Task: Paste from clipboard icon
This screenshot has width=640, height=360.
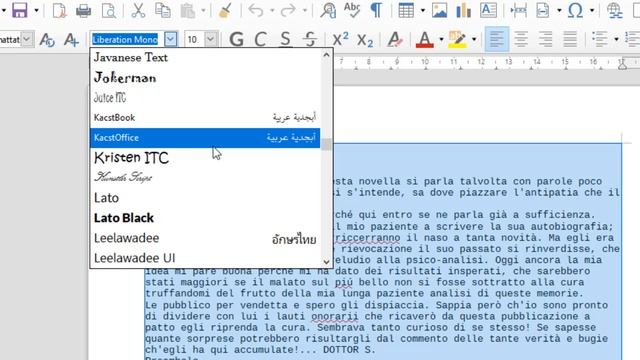Action: tap(188, 10)
